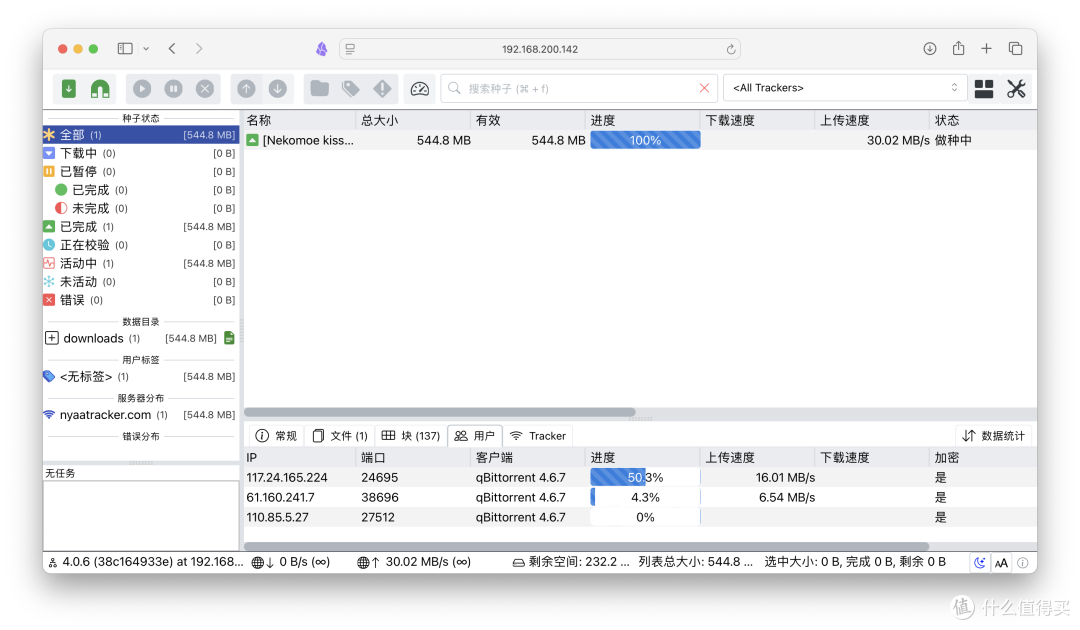Click the add magnet link icon
This screenshot has width=1080, height=630.
(100, 89)
